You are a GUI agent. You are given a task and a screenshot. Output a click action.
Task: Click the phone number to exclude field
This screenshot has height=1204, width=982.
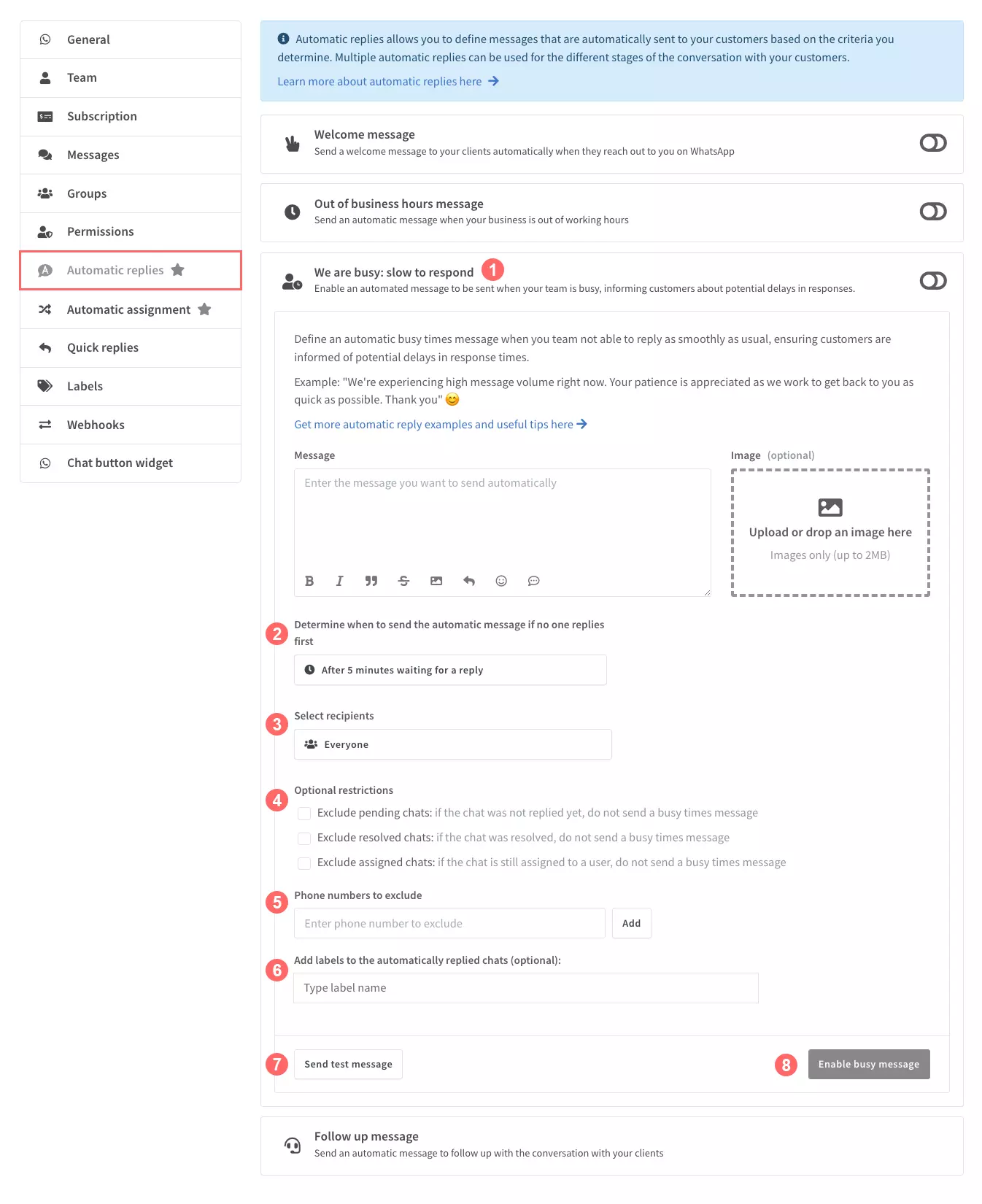coord(449,923)
